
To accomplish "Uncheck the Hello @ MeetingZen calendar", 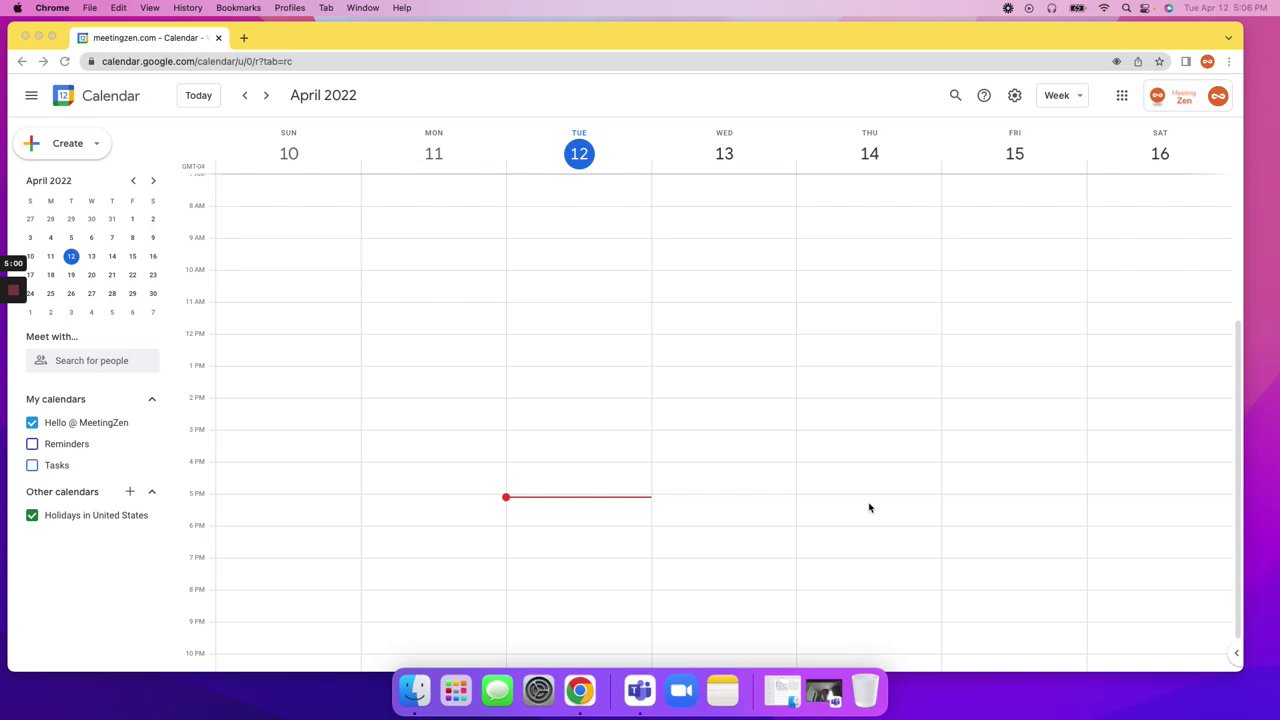I will (x=32, y=423).
